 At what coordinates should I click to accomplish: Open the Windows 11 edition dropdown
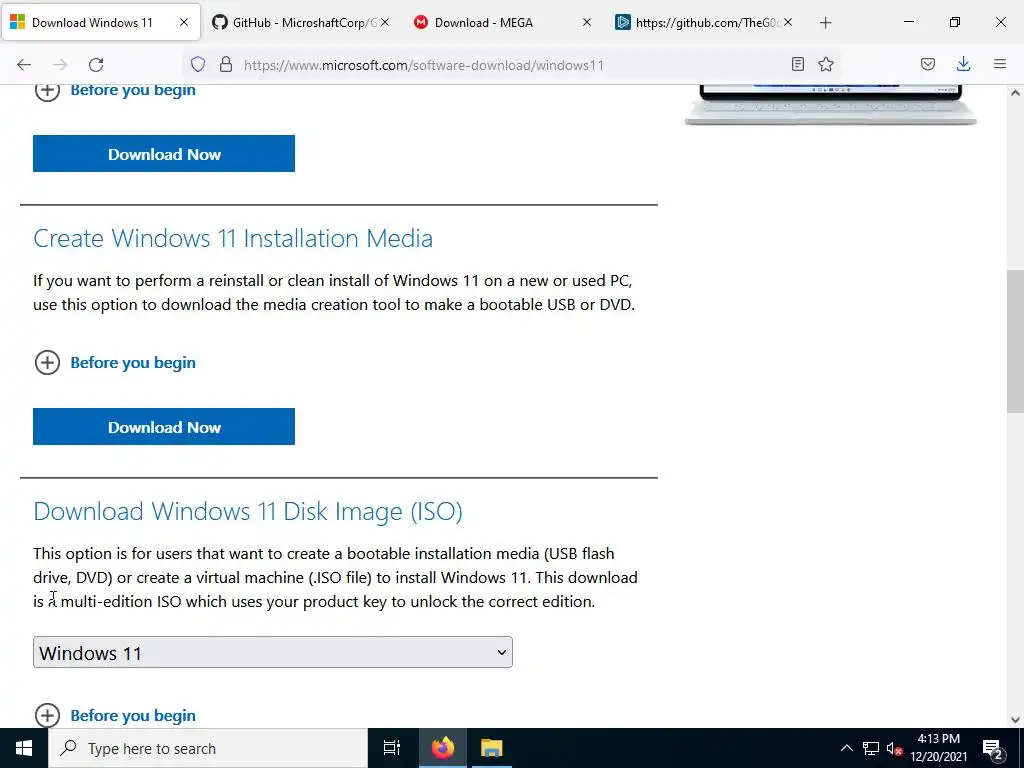273,652
